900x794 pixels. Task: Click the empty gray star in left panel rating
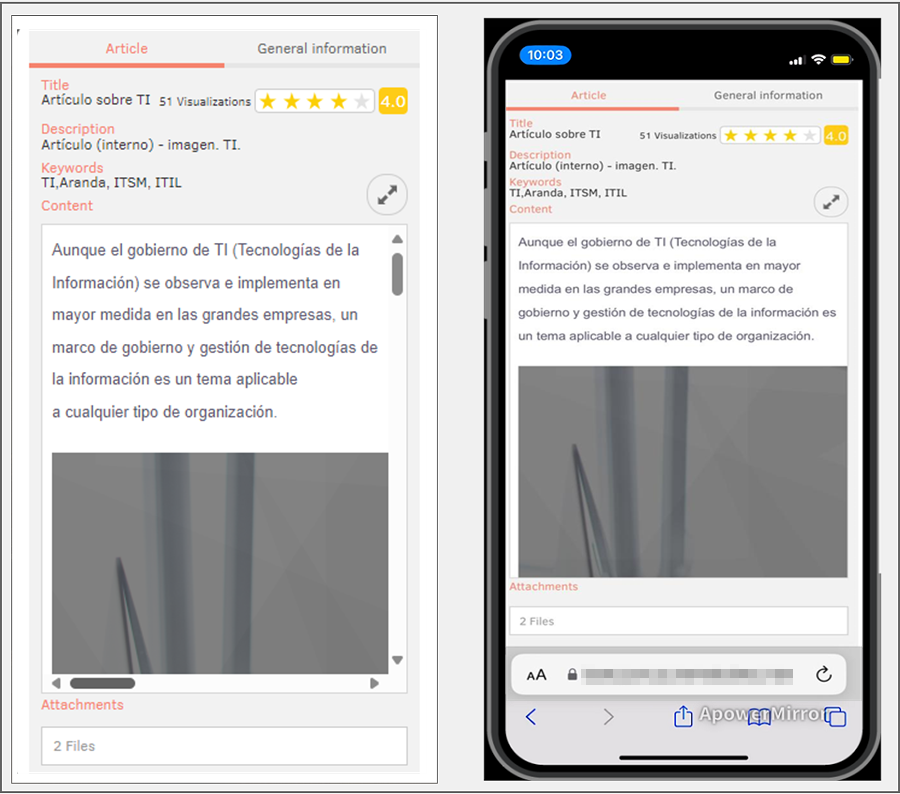click(362, 102)
